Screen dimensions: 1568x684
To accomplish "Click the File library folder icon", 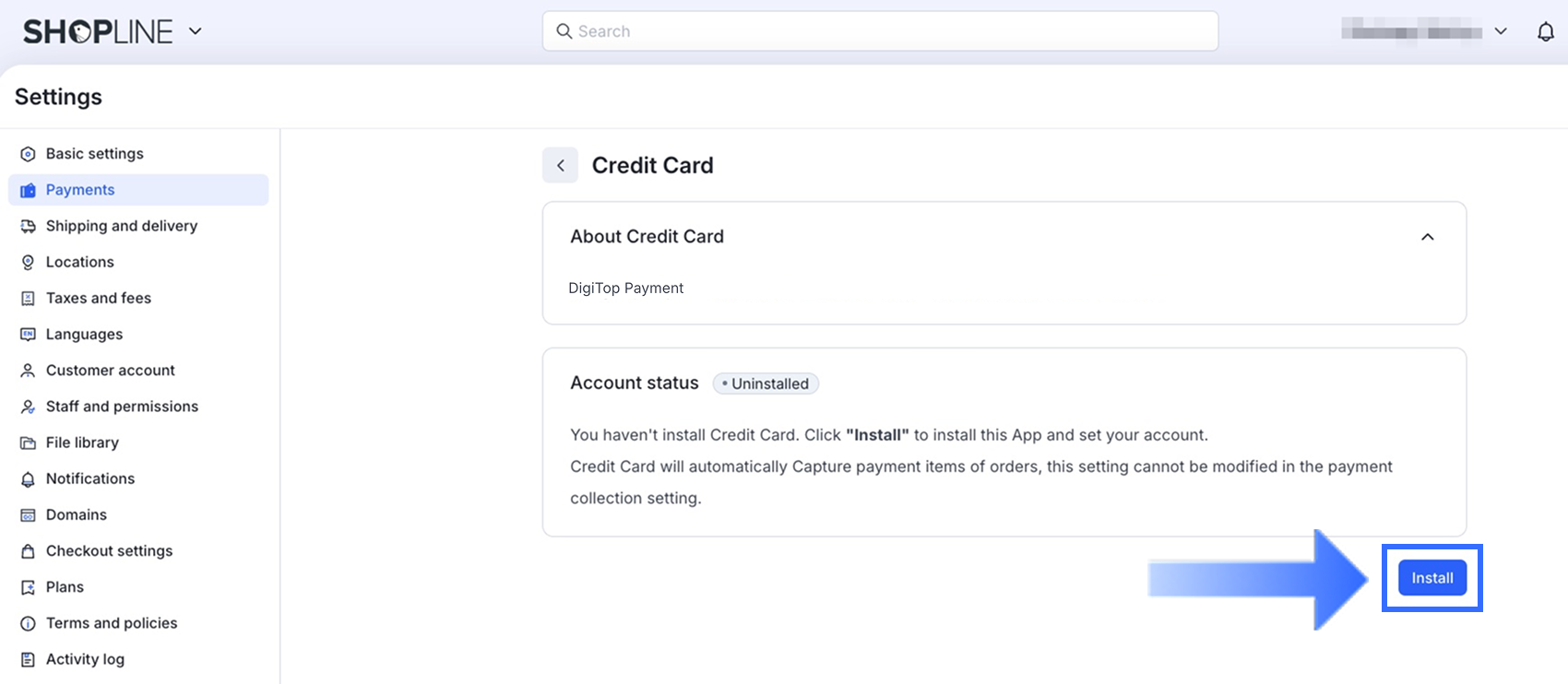I will 28,442.
